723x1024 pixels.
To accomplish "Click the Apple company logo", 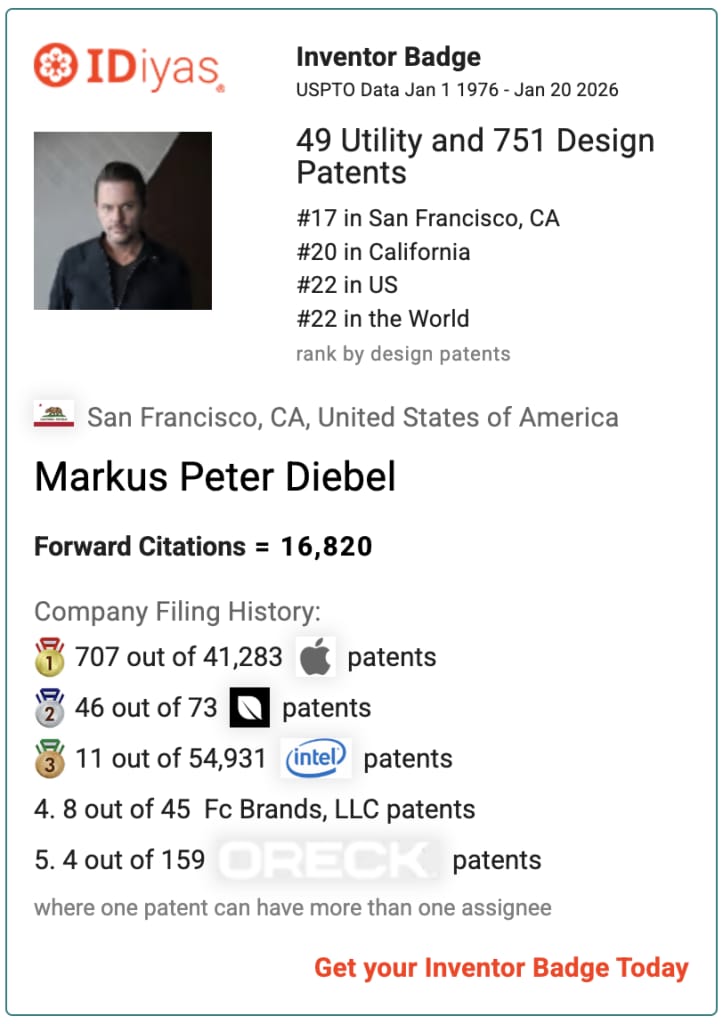I will [x=316, y=657].
